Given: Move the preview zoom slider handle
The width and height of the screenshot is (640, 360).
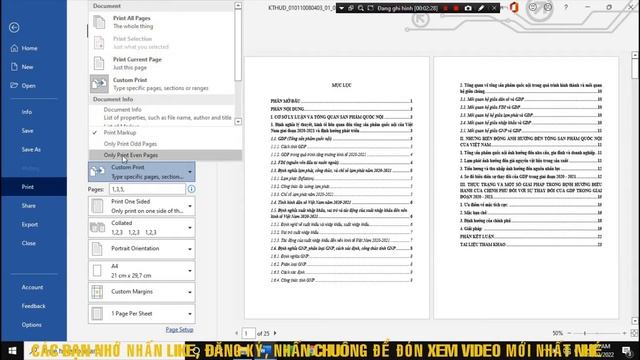Looking at the screenshot, I should 584,333.
